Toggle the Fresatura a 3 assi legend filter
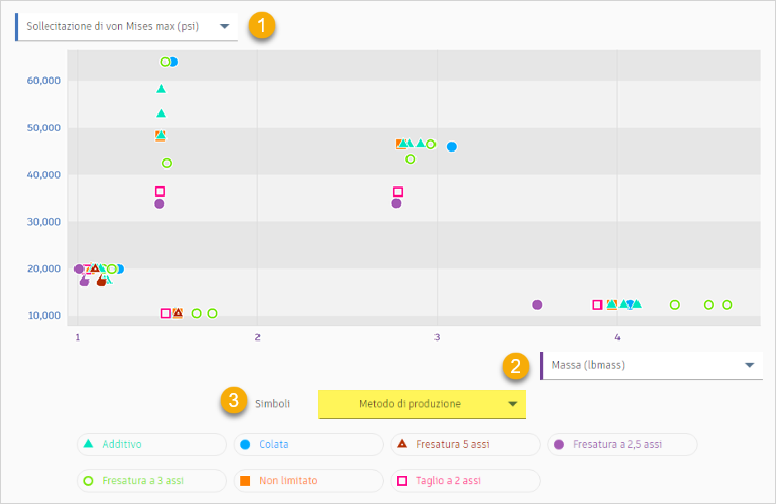776x504 pixels. pyautogui.click(x=152, y=481)
